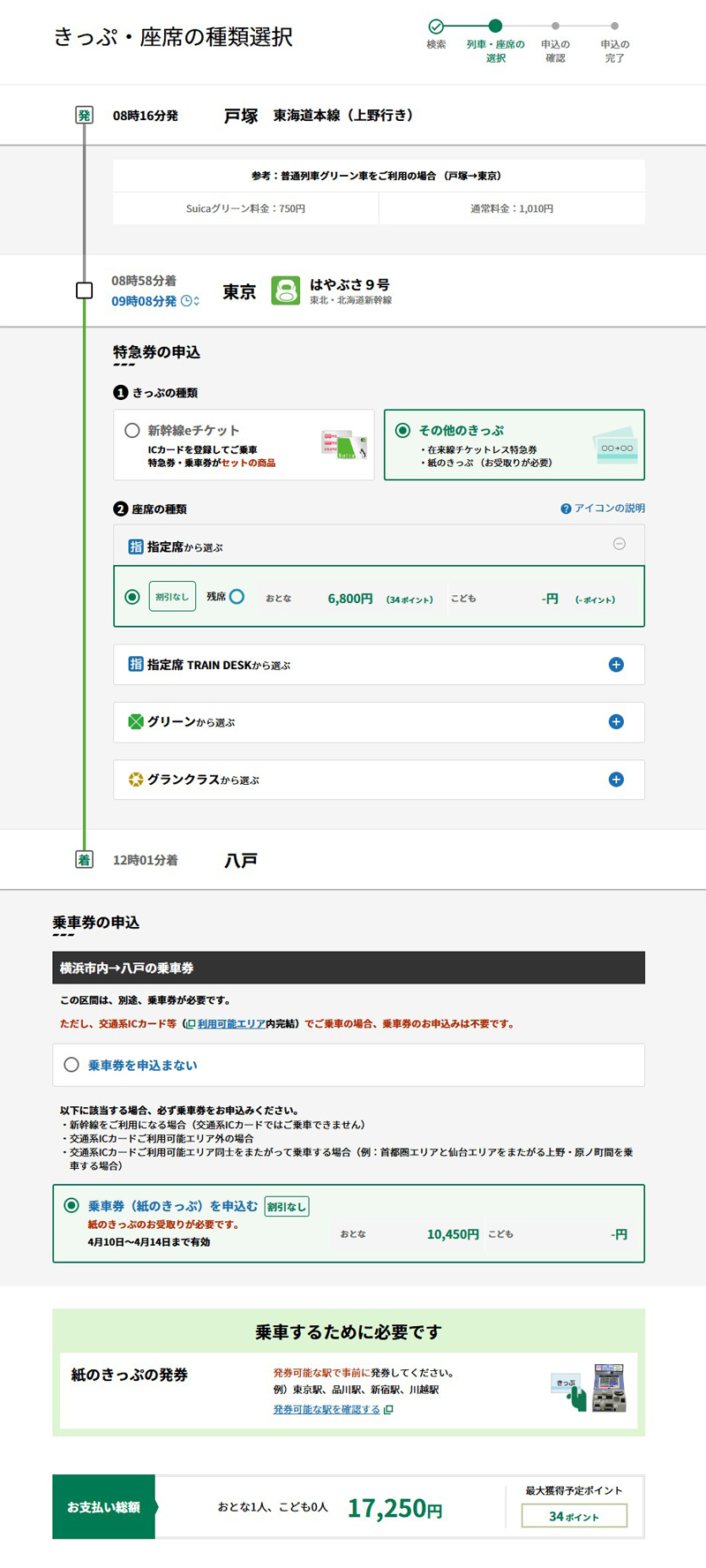This screenshot has height=1568, width=706.
Task: Click the gold グランクラス emblem icon
Action: (x=136, y=780)
